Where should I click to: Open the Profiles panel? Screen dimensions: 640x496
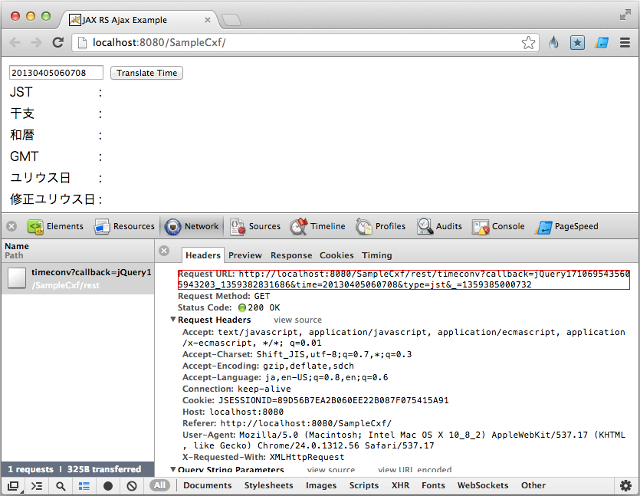381,226
